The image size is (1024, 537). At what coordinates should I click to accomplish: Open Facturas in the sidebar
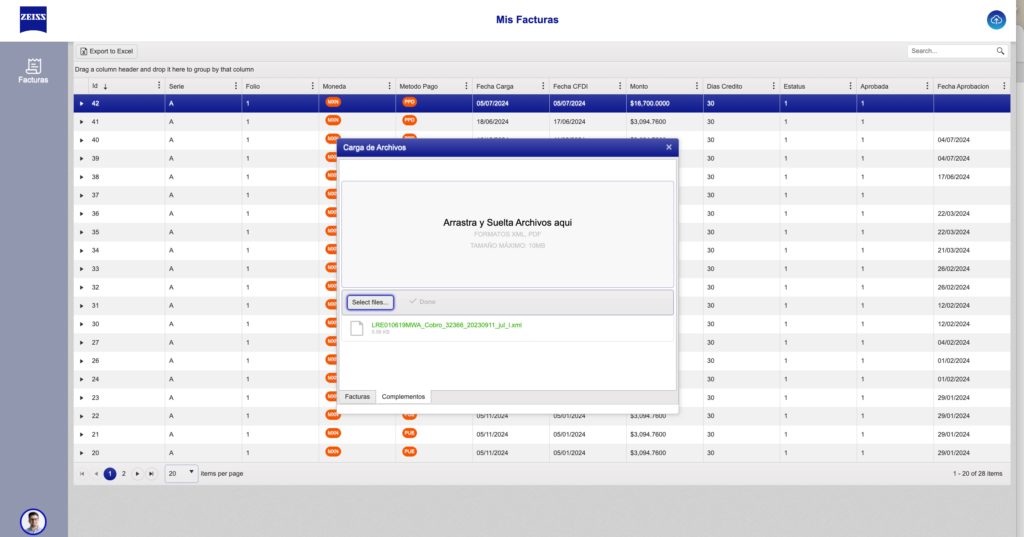[x=33, y=71]
